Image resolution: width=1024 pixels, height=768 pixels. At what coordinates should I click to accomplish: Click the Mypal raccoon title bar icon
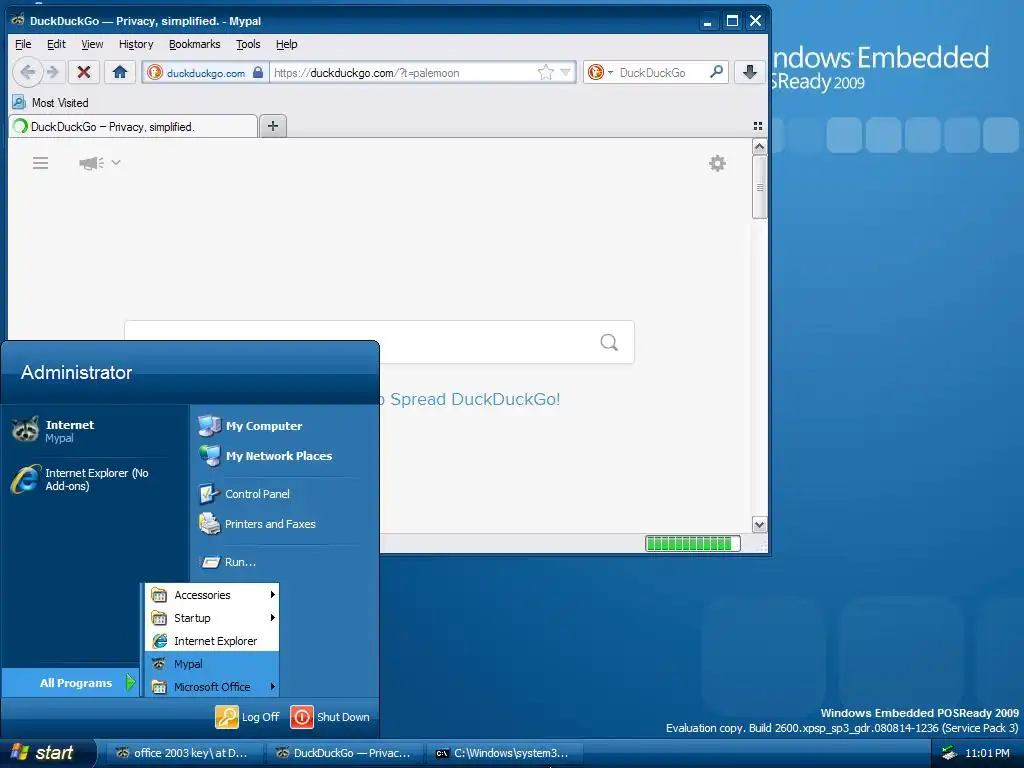point(18,20)
